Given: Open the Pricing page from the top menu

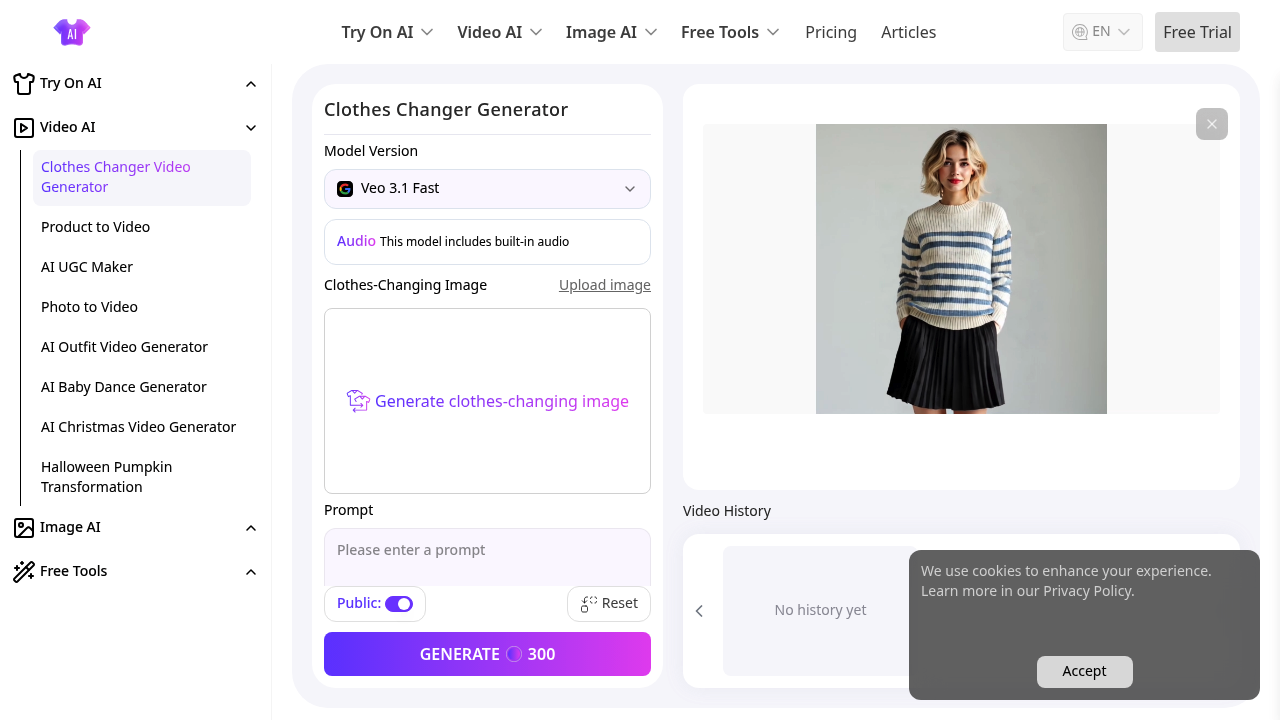Looking at the screenshot, I should tap(831, 32).
